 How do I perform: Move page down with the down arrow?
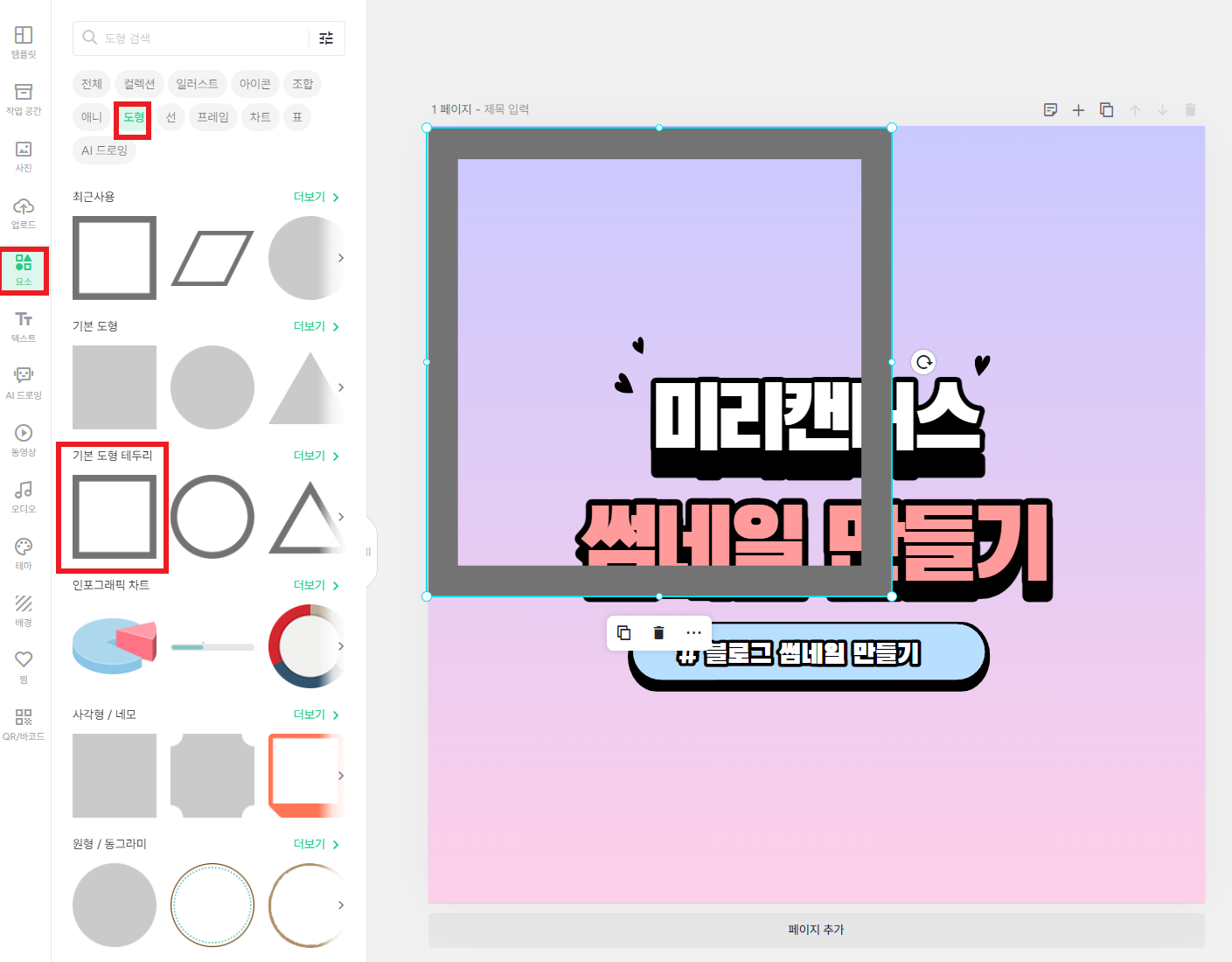1163,110
